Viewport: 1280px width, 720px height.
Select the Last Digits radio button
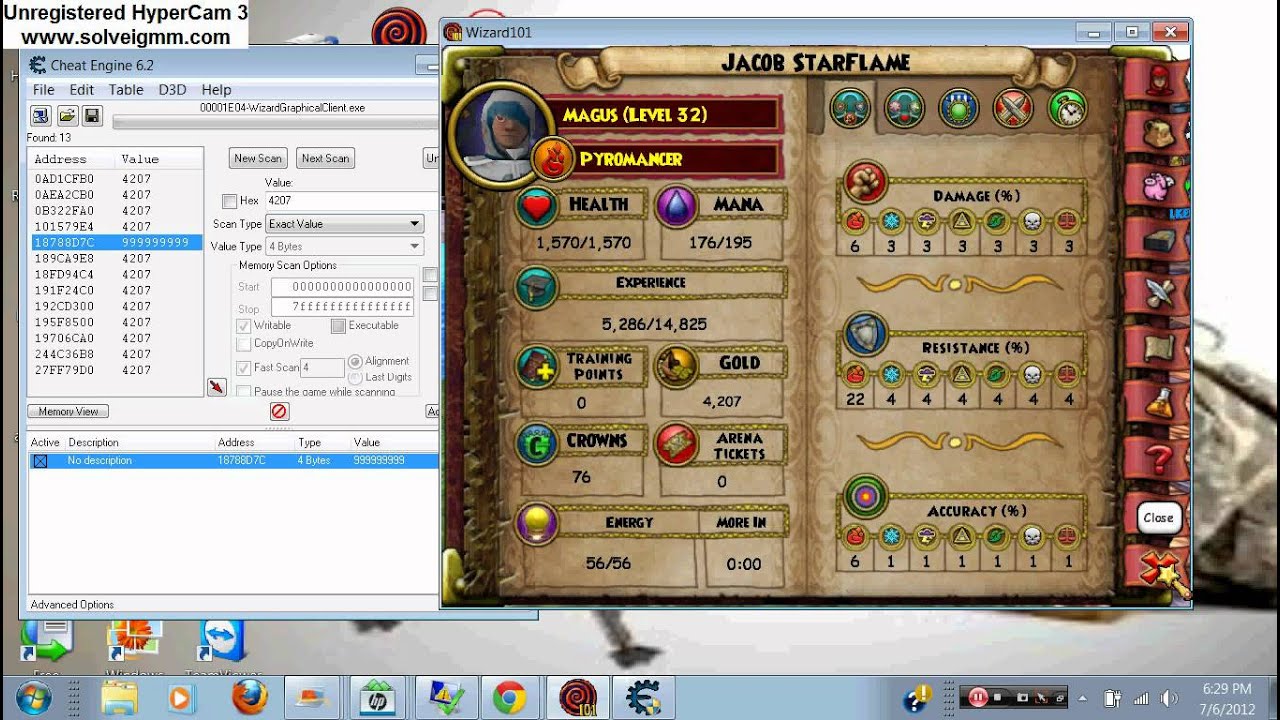click(x=355, y=377)
